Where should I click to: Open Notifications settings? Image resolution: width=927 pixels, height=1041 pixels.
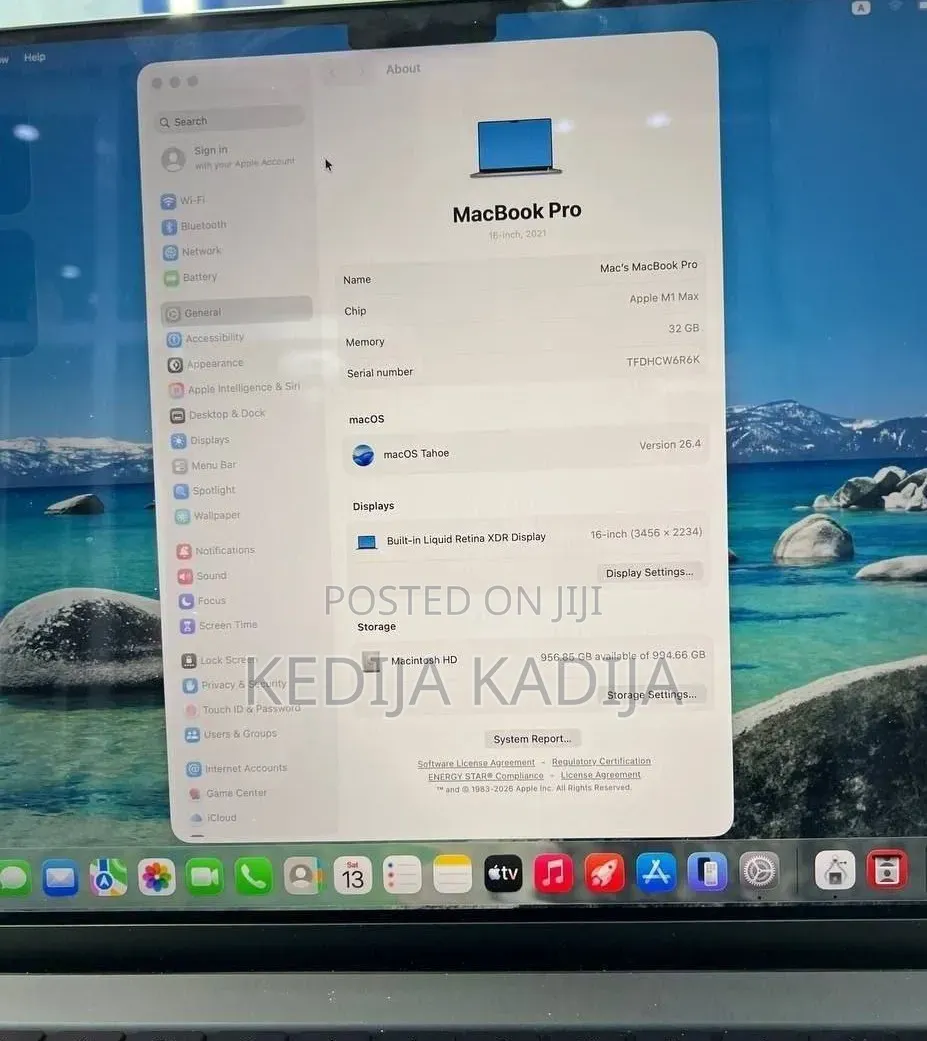click(216, 550)
